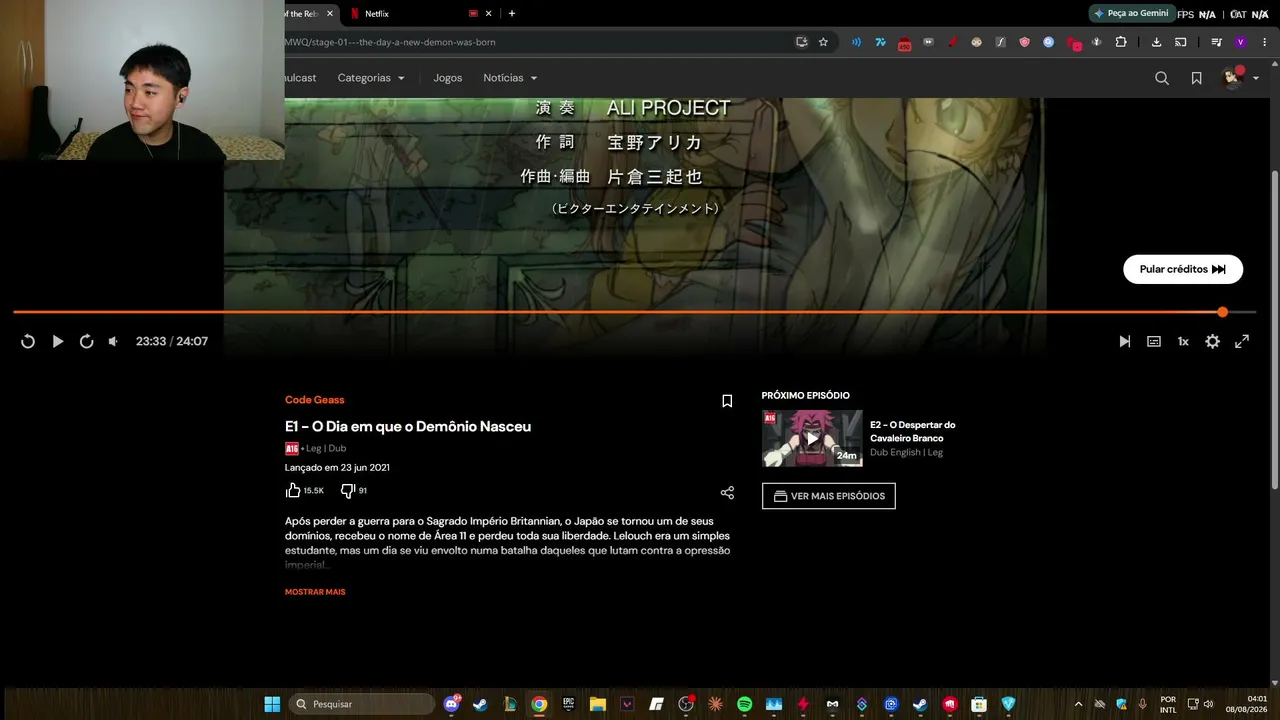Screen dimensions: 1280x720
Task: Open a new browser tab
Action: tap(512, 14)
